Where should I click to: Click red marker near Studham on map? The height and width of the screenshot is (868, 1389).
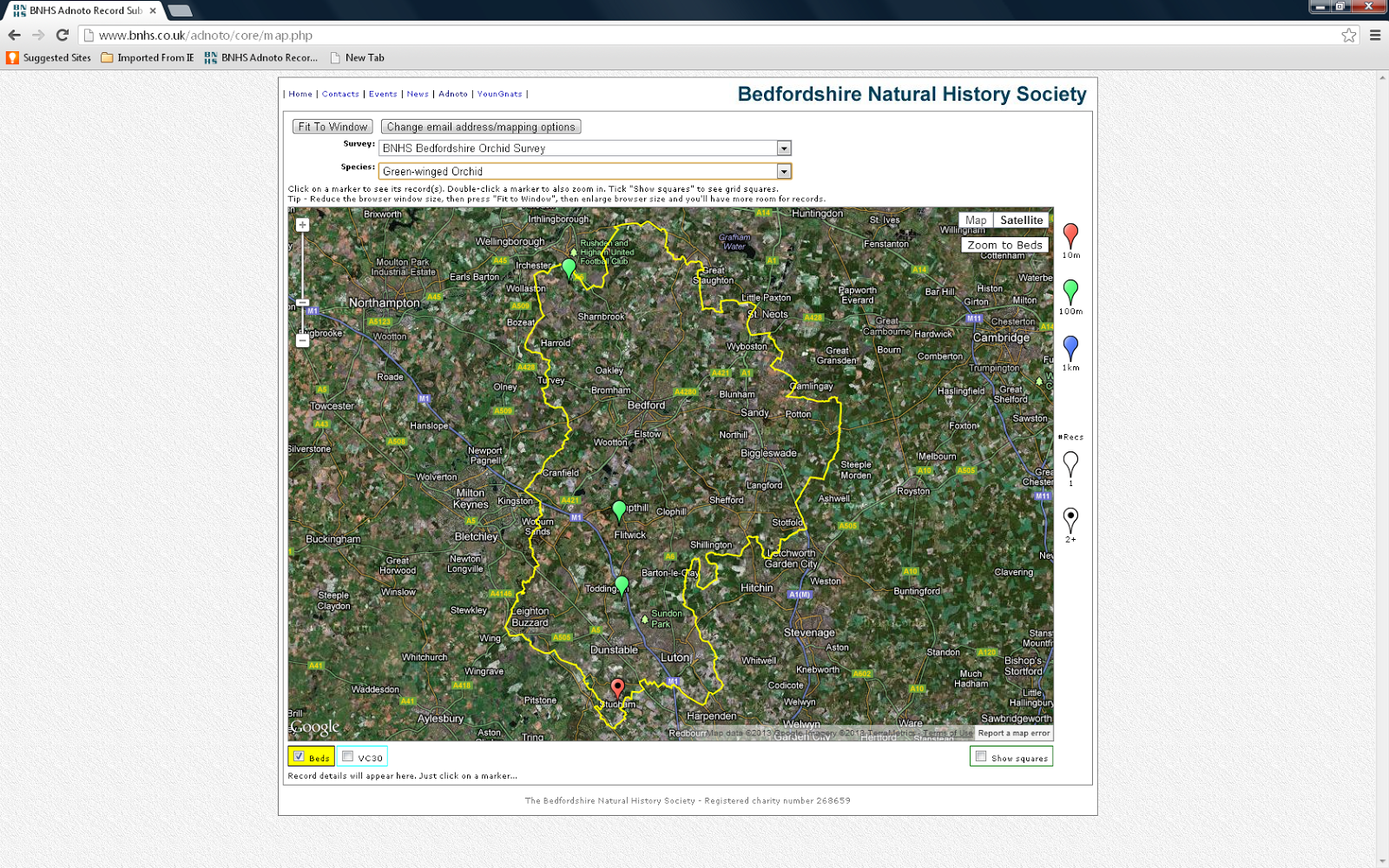click(617, 689)
